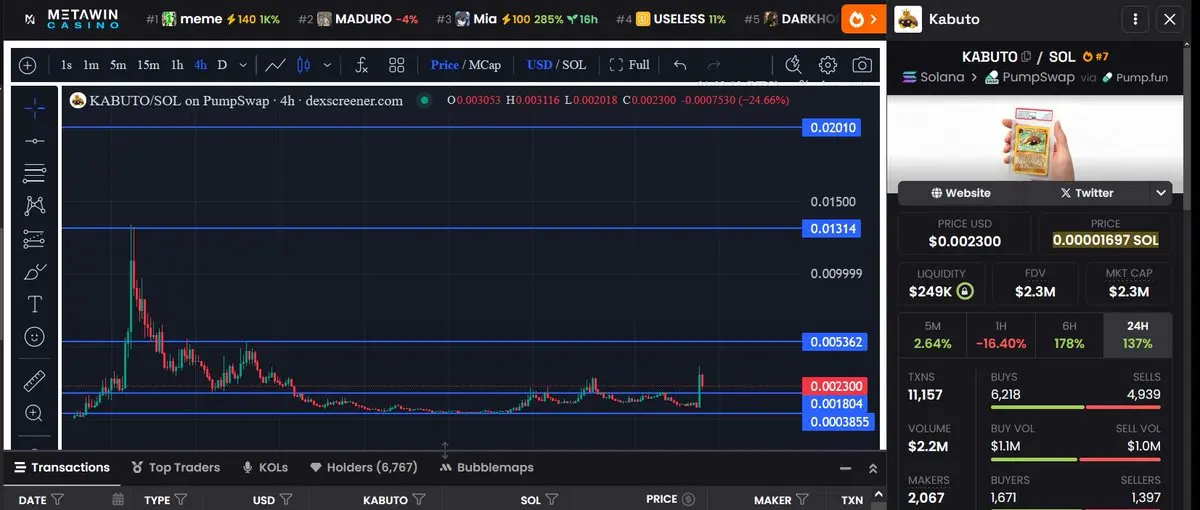1200x510 pixels.
Task: Open the Website link
Action: (961, 193)
